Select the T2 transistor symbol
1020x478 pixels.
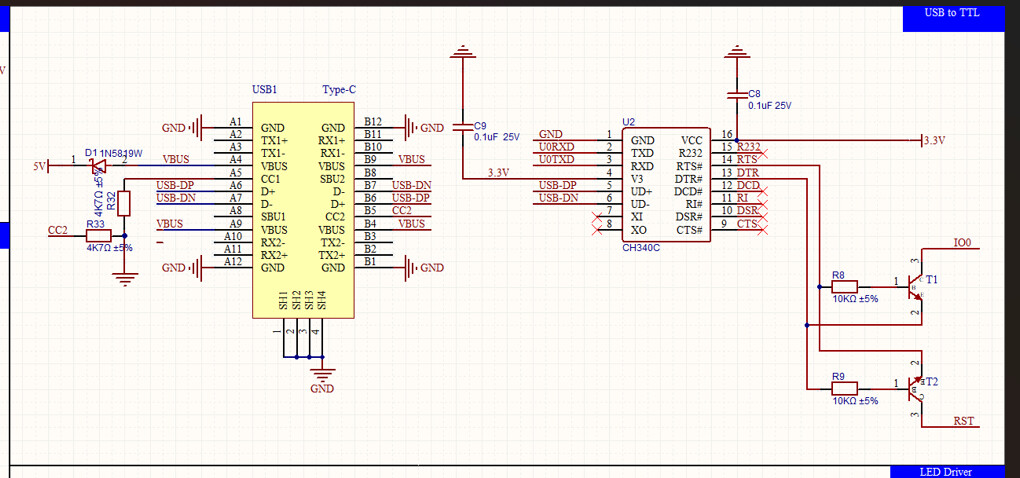click(x=914, y=385)
